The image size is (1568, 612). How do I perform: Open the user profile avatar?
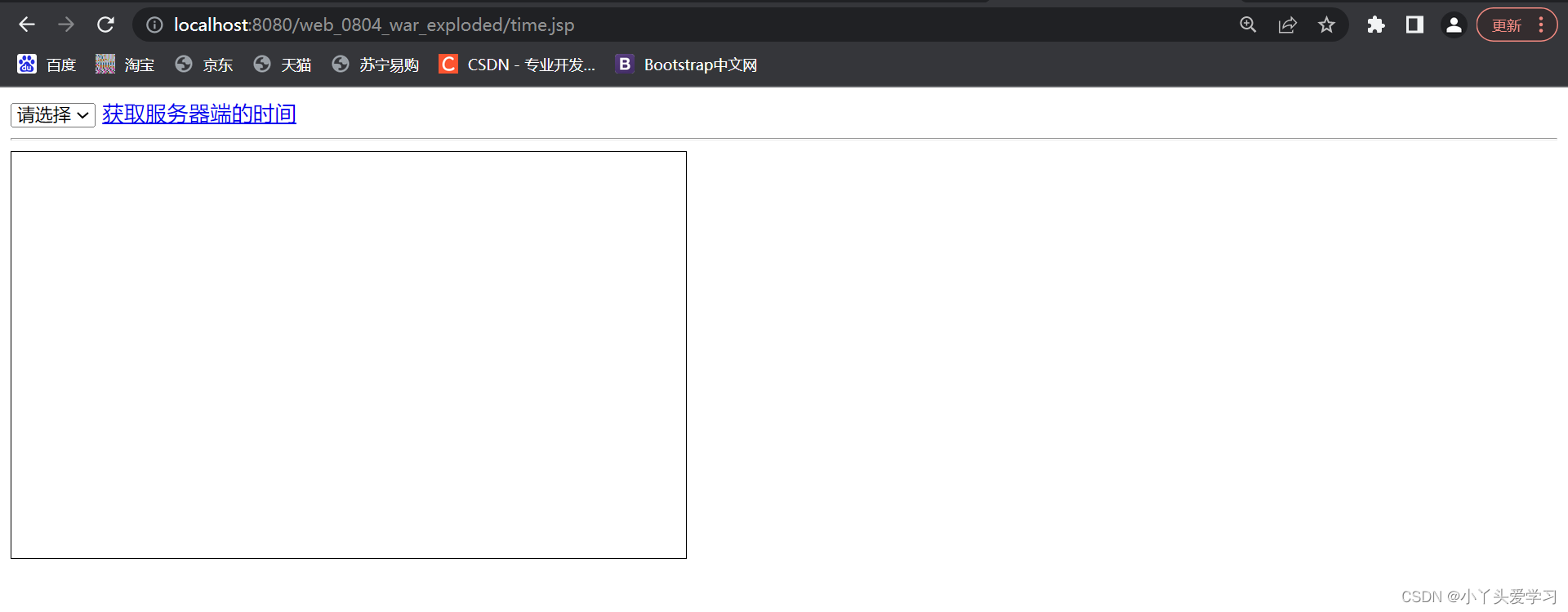[x=1454, y=25]
